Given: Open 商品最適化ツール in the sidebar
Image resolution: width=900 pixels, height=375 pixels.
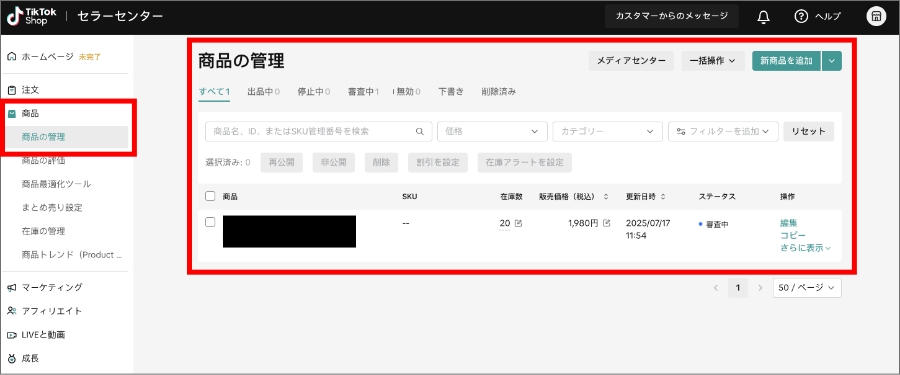Looking at the screenshot, I should 56,184.
